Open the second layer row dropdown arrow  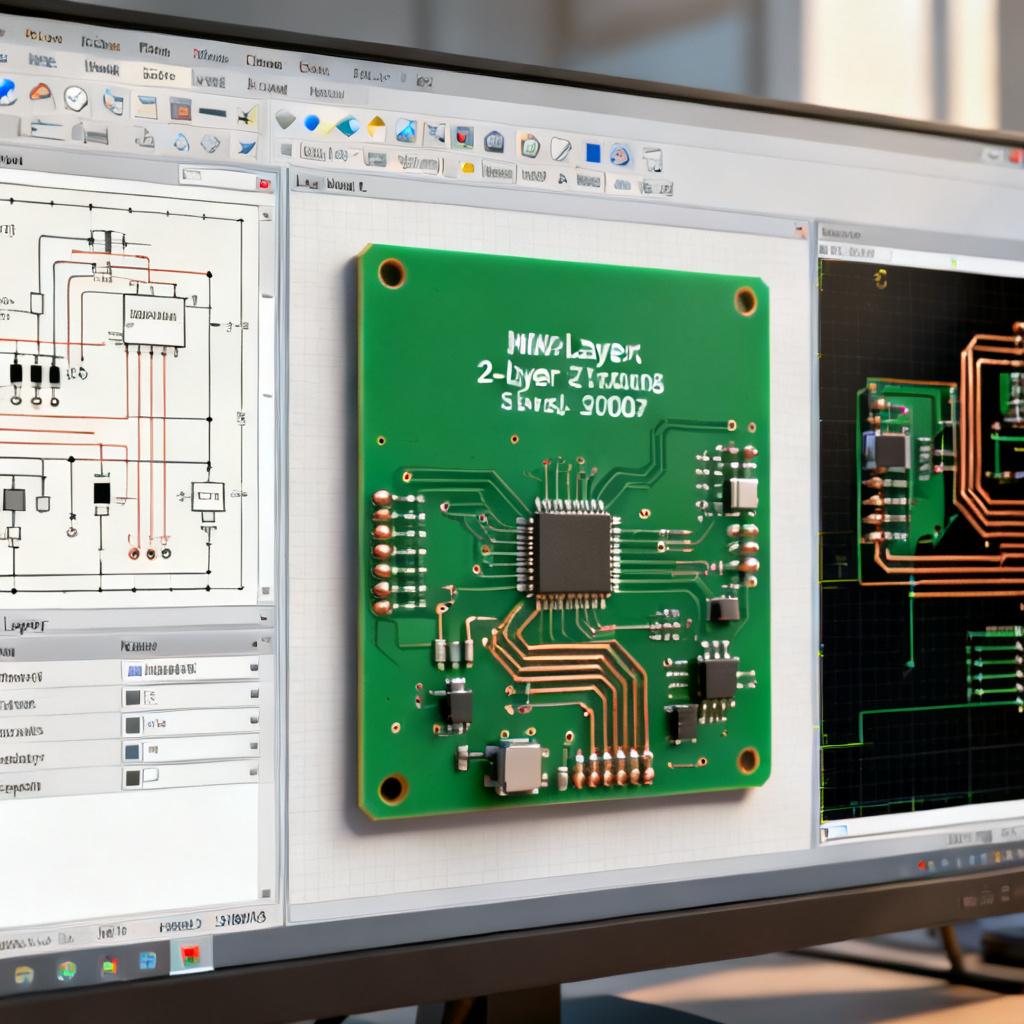254,694
